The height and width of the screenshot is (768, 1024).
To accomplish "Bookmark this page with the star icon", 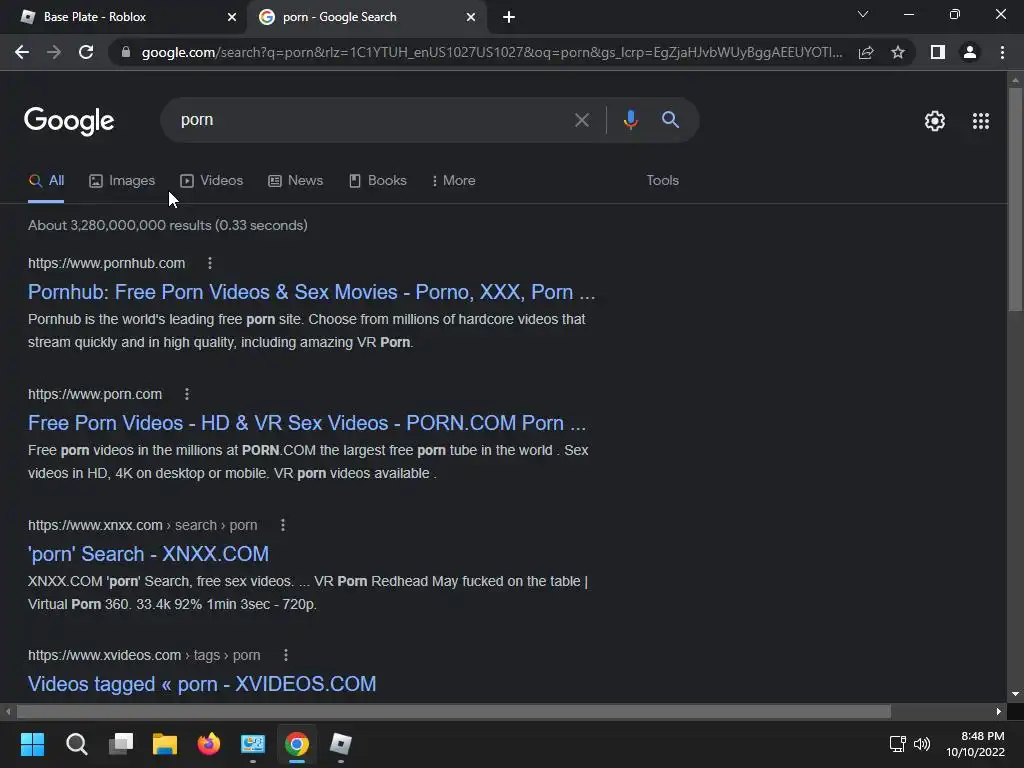I will (898, 52).
